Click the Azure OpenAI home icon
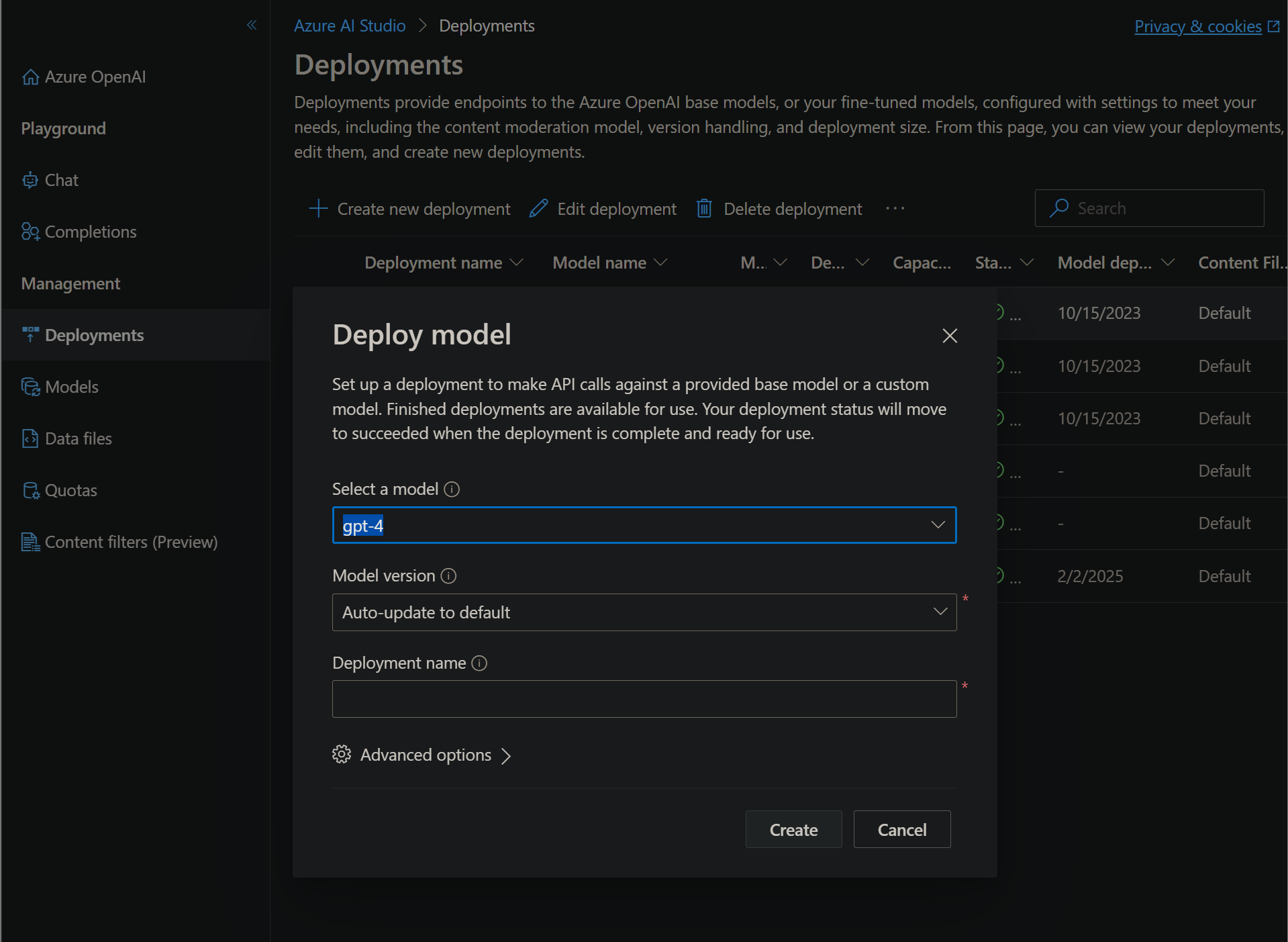 tap(30, 77)
